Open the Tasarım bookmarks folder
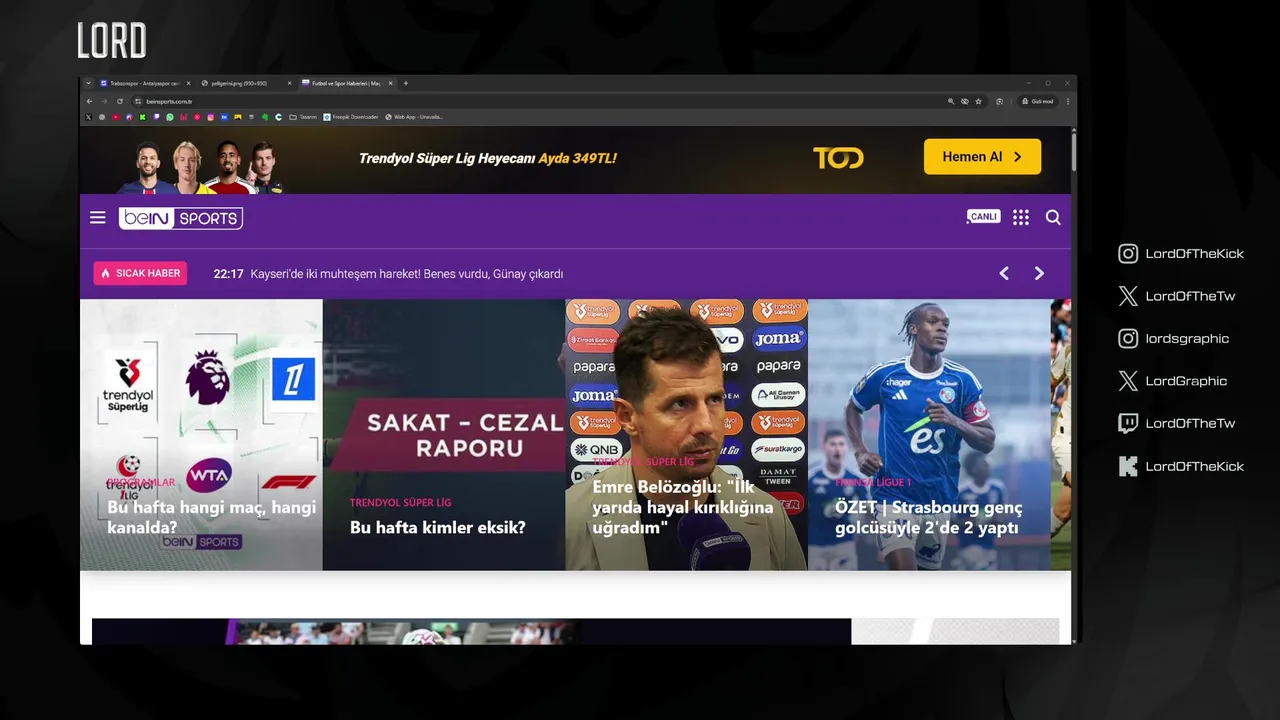 point(303,117)
